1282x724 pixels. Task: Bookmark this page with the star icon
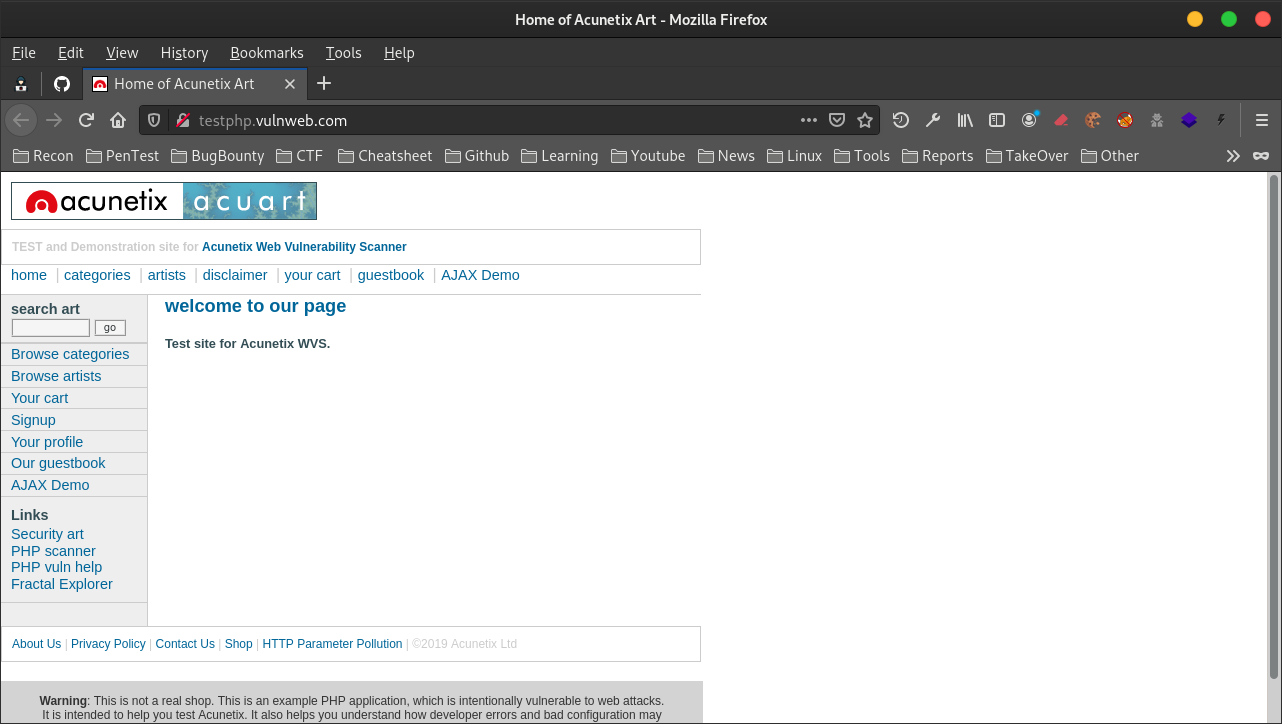tap(865, 120)
